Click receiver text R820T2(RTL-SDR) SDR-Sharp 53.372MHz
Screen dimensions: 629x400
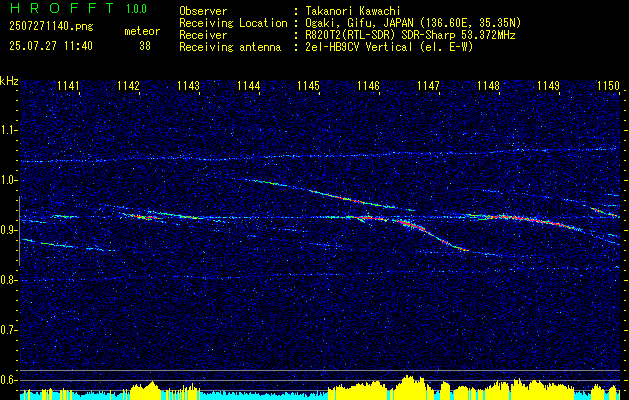411,35
